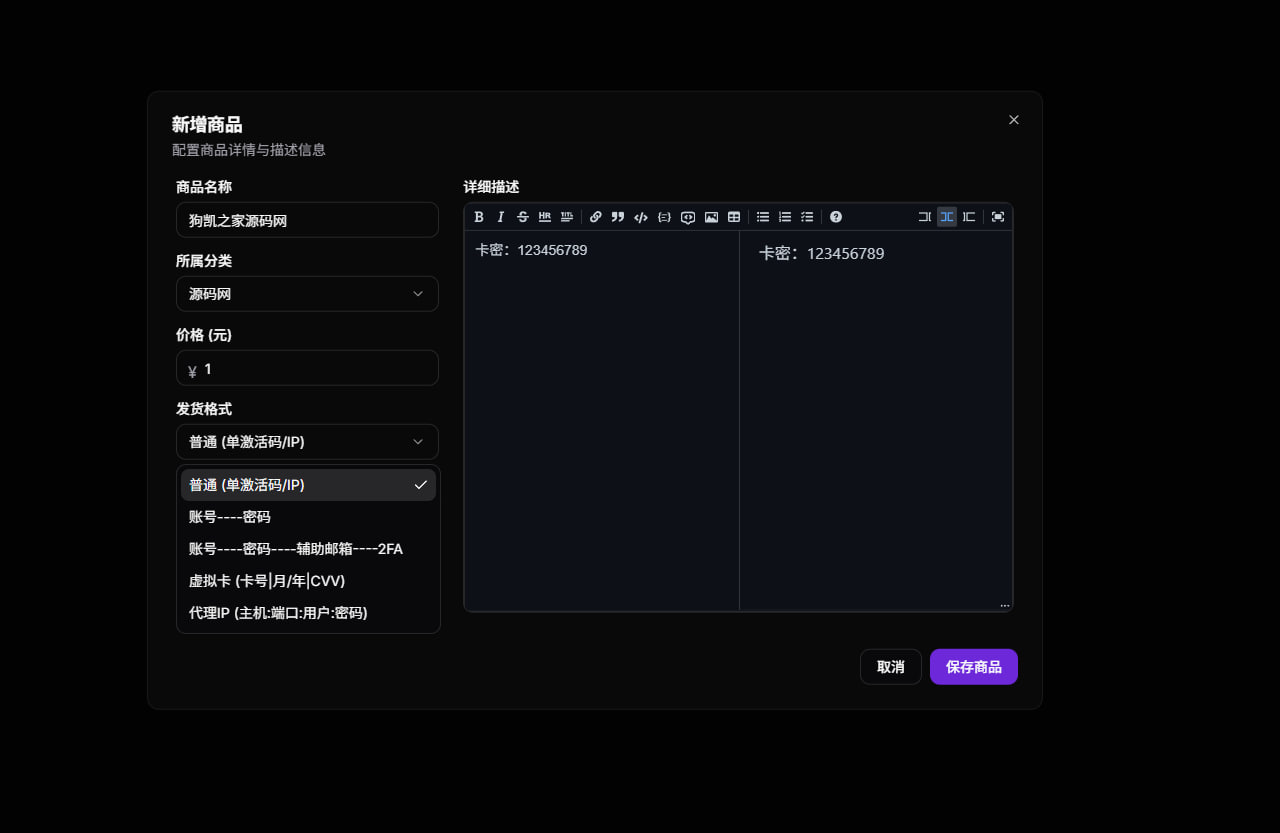Open the editor help via the question mark icon
Viewport: 1280px width, 833px height.
click(835, 217)
